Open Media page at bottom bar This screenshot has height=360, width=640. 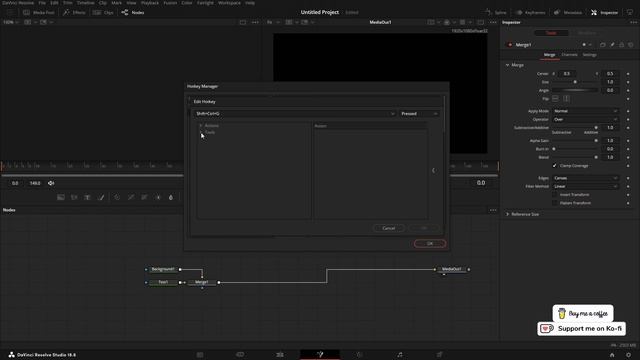point(200,355)
